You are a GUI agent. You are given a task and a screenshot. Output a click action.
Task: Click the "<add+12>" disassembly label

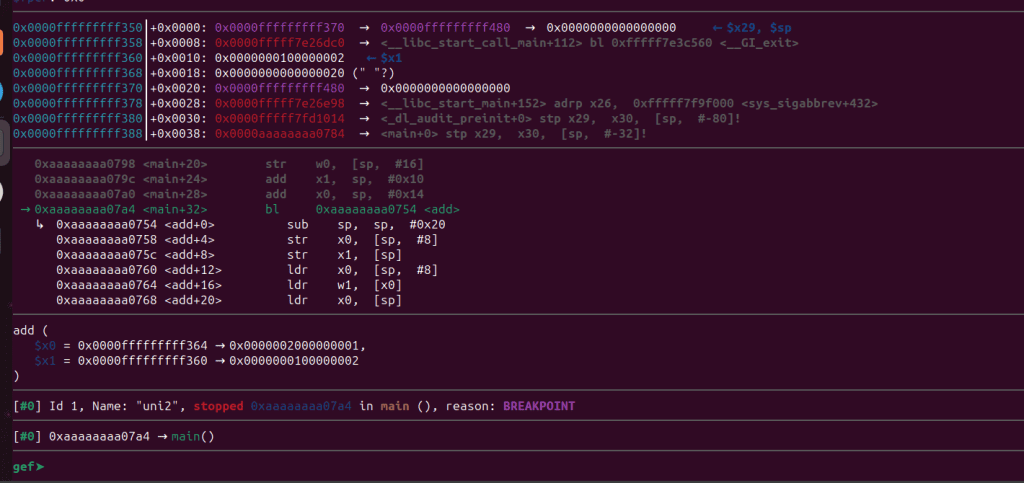point(193,270)
